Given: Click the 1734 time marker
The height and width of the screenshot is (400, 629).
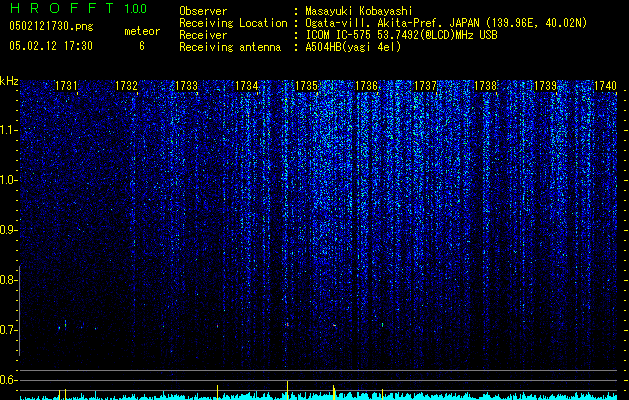Looking at the screenshot, I should click(246, 86).
